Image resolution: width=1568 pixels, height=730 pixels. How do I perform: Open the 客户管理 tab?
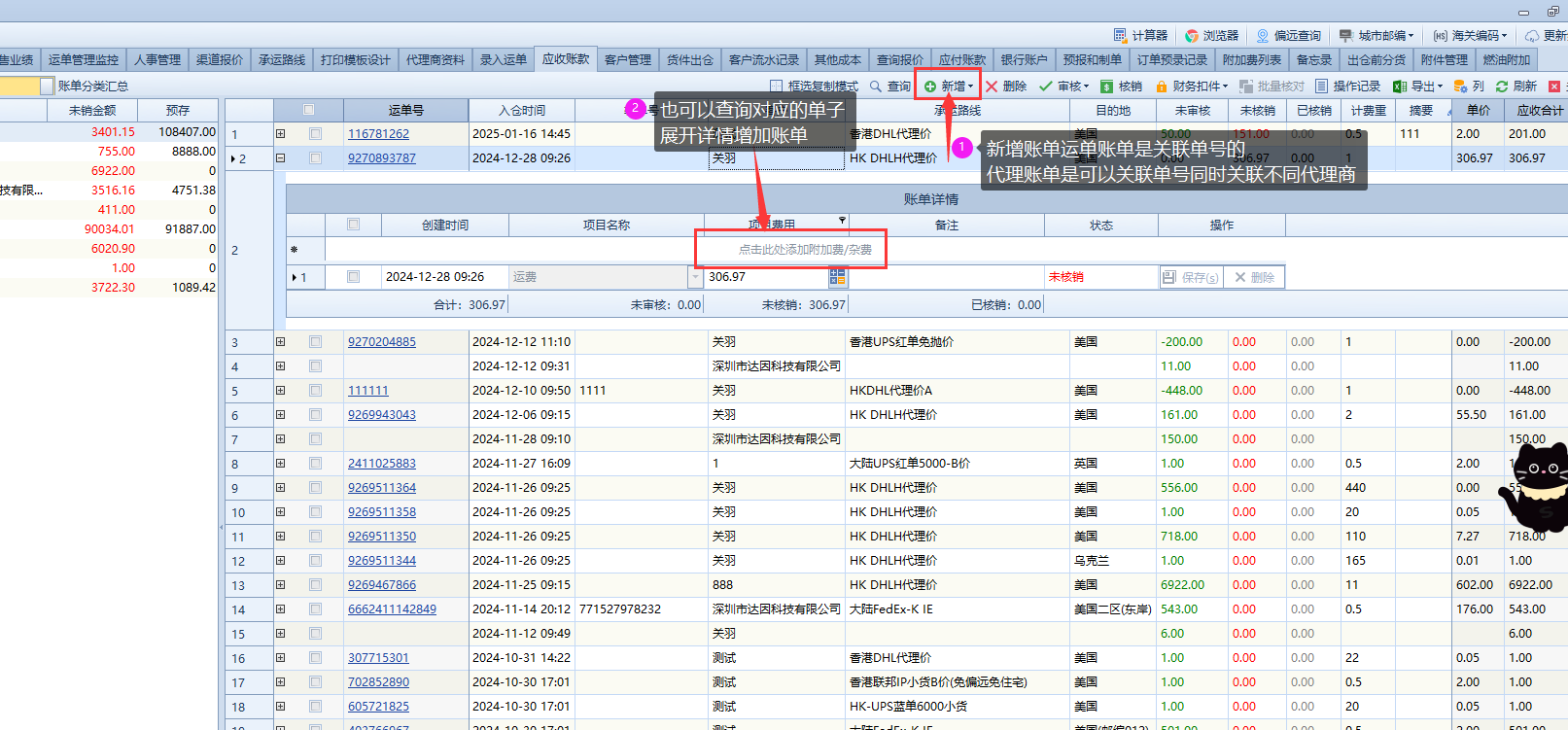627,60
